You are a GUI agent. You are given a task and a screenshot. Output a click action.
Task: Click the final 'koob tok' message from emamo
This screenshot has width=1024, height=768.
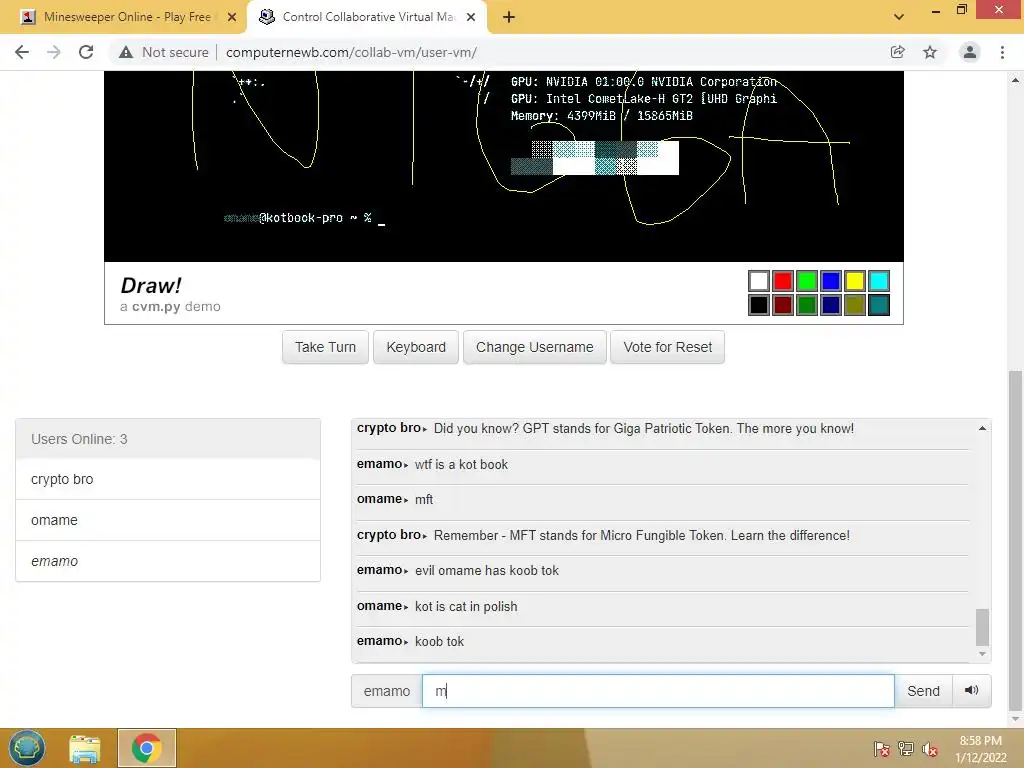440,641
